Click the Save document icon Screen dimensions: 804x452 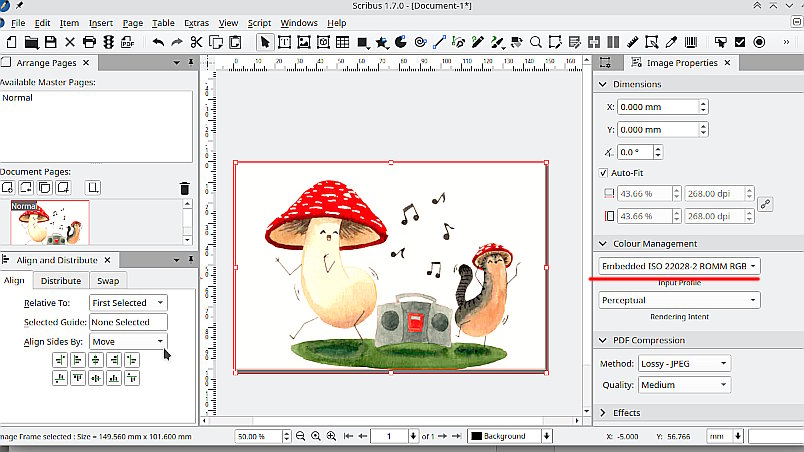point(50,42)
